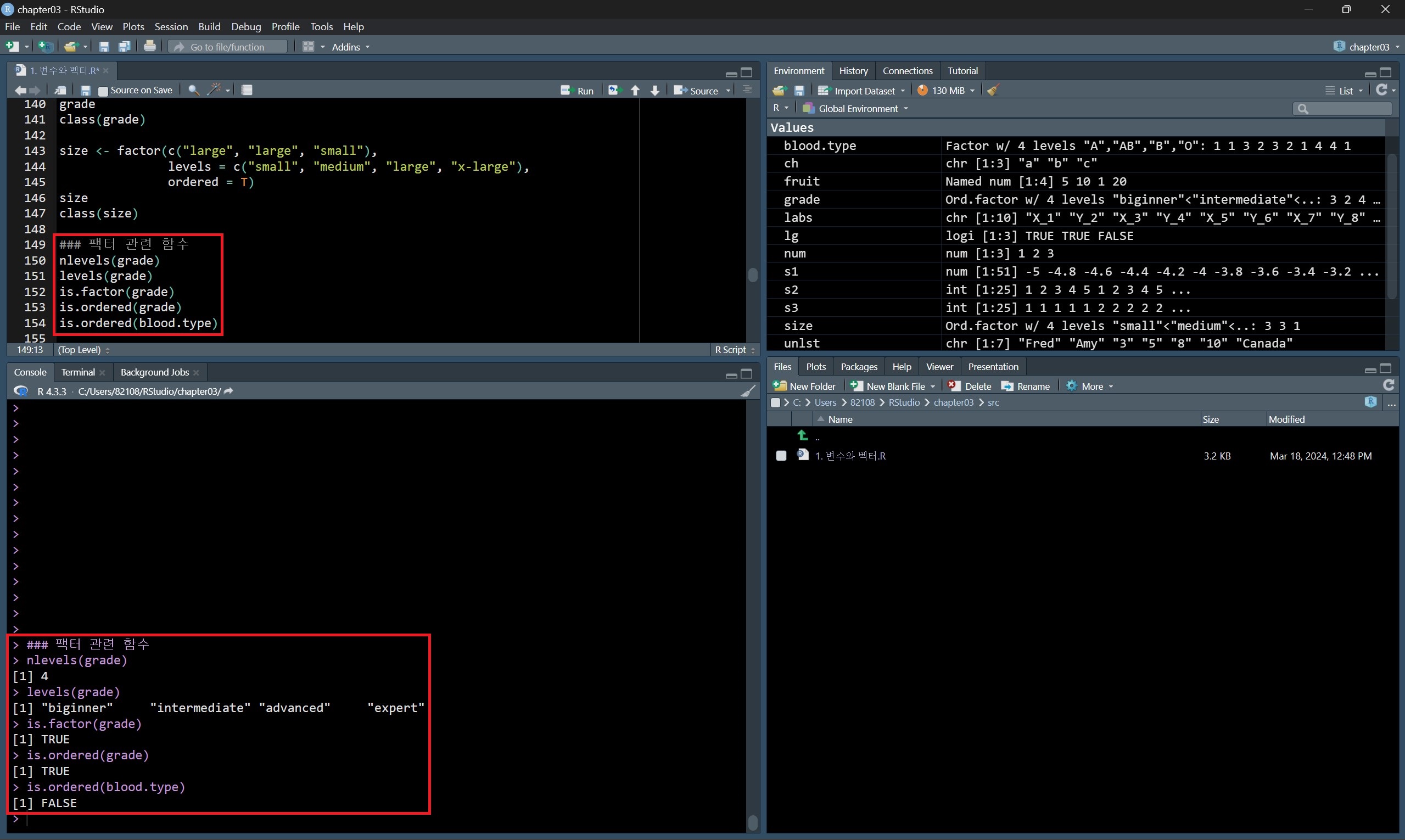The width and height of the screenshot is (1405, 840).
Task: Click the New Folder button
Action: tap(804, 386)
